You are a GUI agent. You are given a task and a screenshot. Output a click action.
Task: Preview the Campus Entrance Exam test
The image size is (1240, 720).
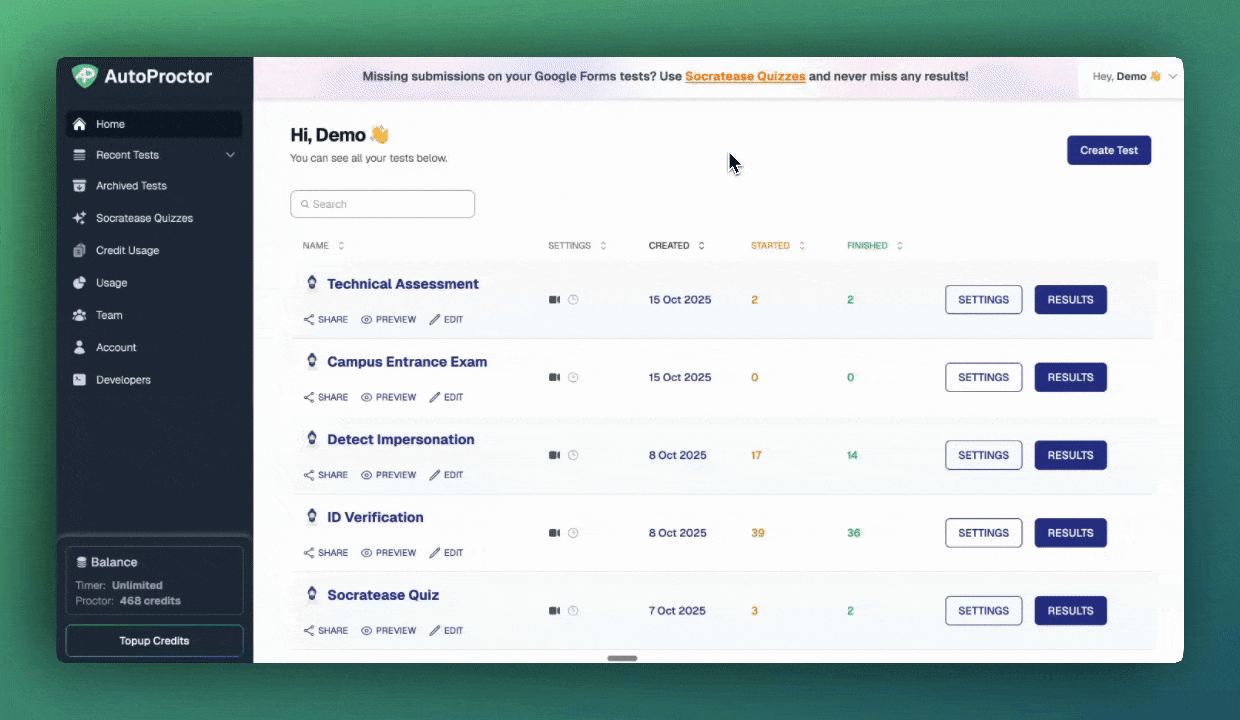coord(389,397)
